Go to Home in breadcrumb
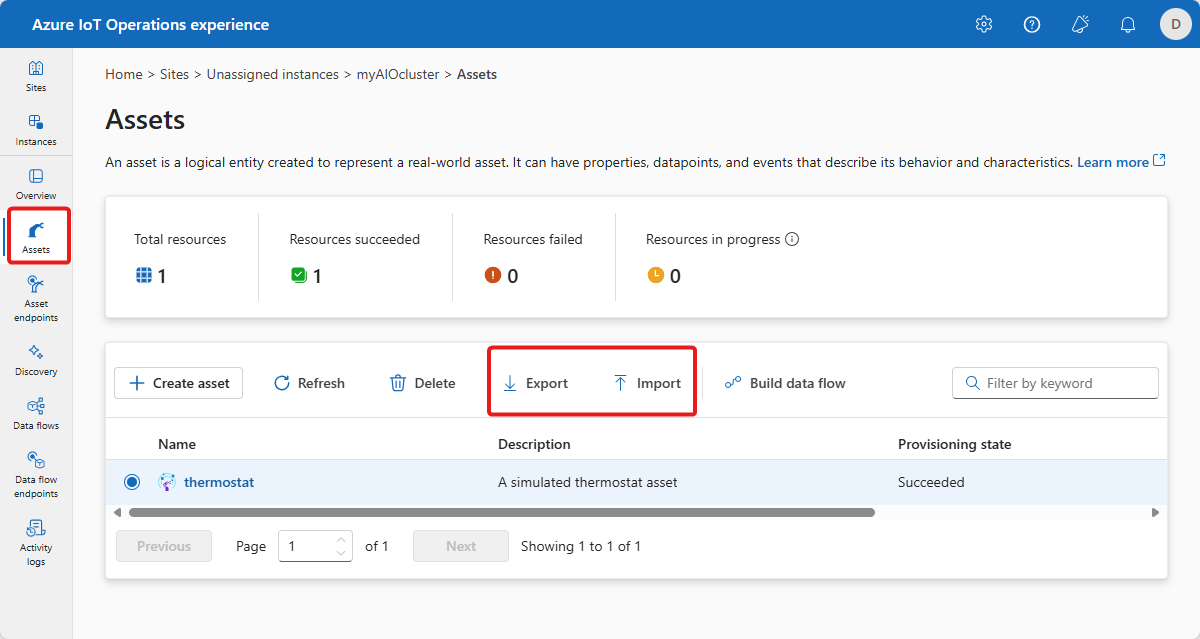The width and height of the screenshot is (1200, 639). point(124,75)
